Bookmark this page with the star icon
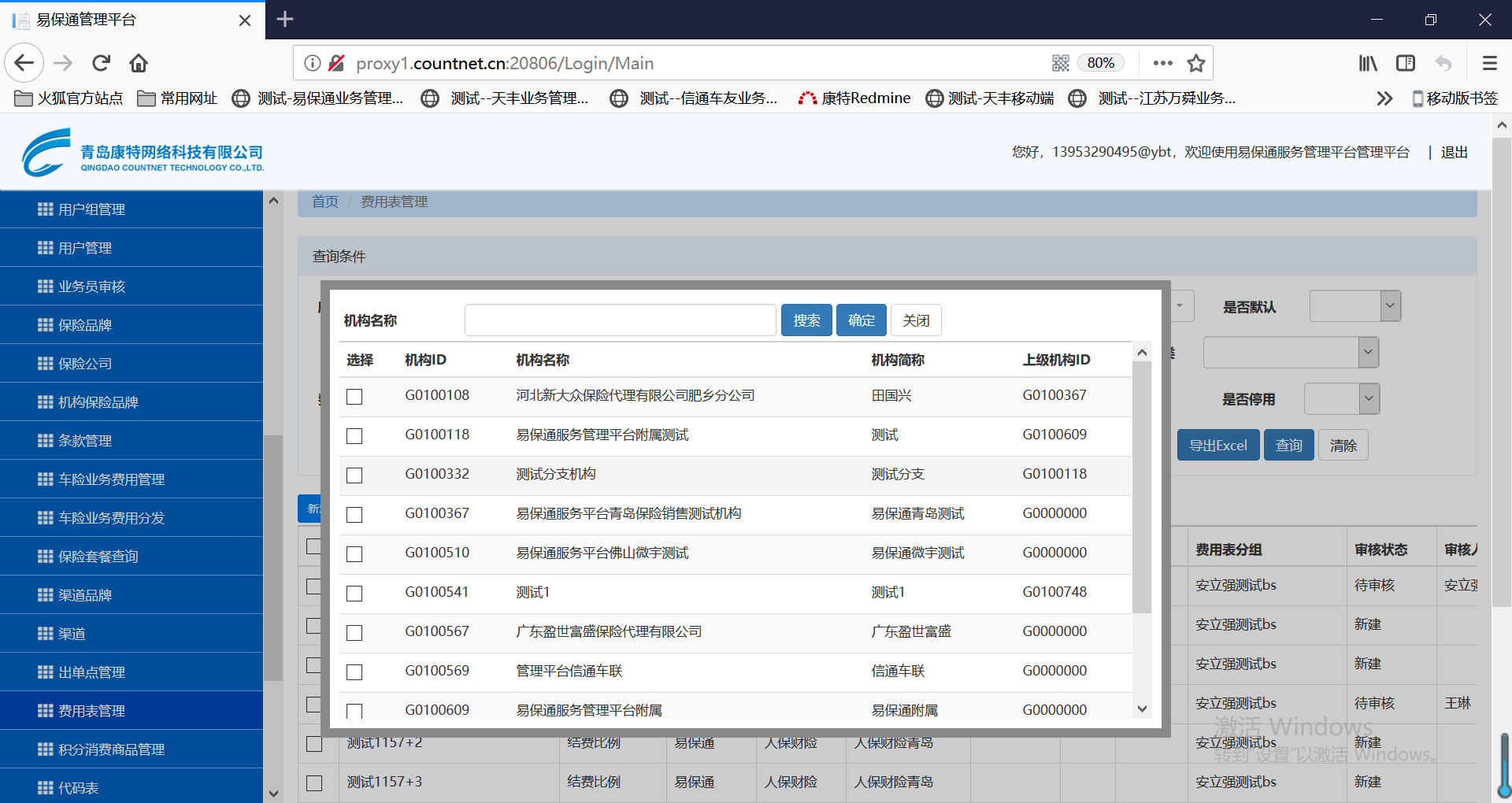Viewport: 1512px width, 803px height. click(x=1196, y=63)
